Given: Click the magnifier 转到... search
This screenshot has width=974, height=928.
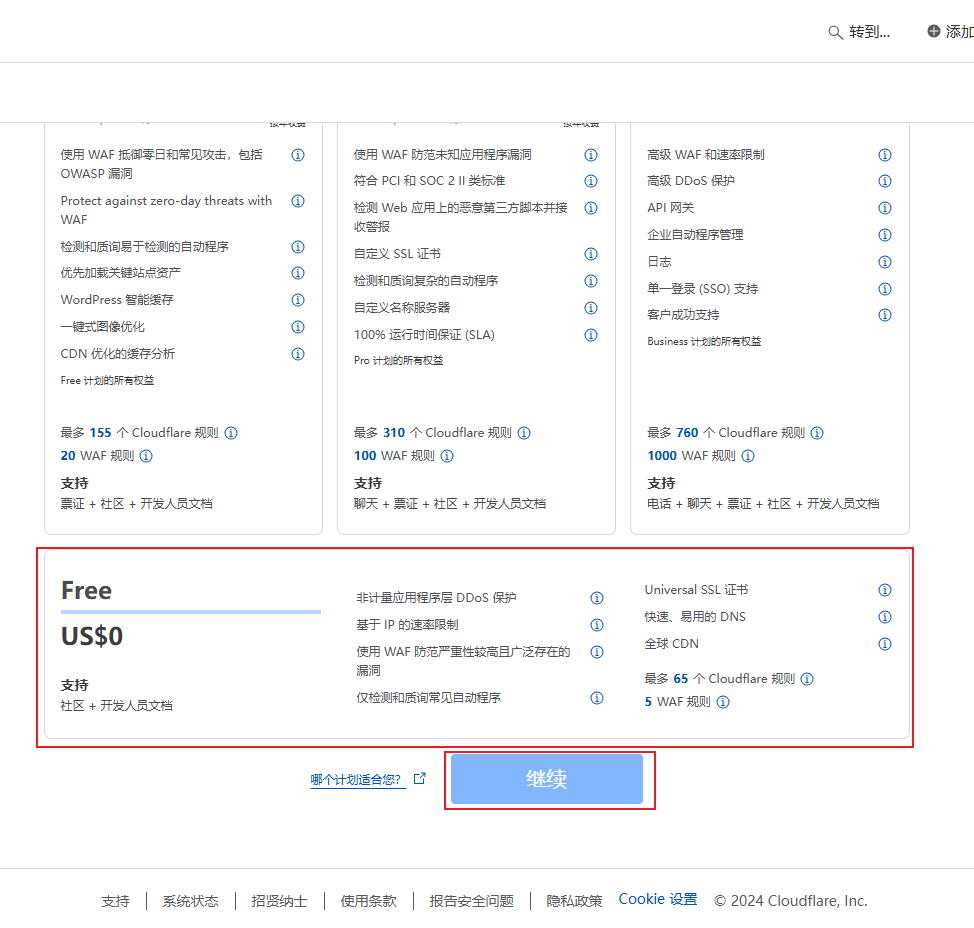Looking at the screenshot, I should tap(859, 32).
